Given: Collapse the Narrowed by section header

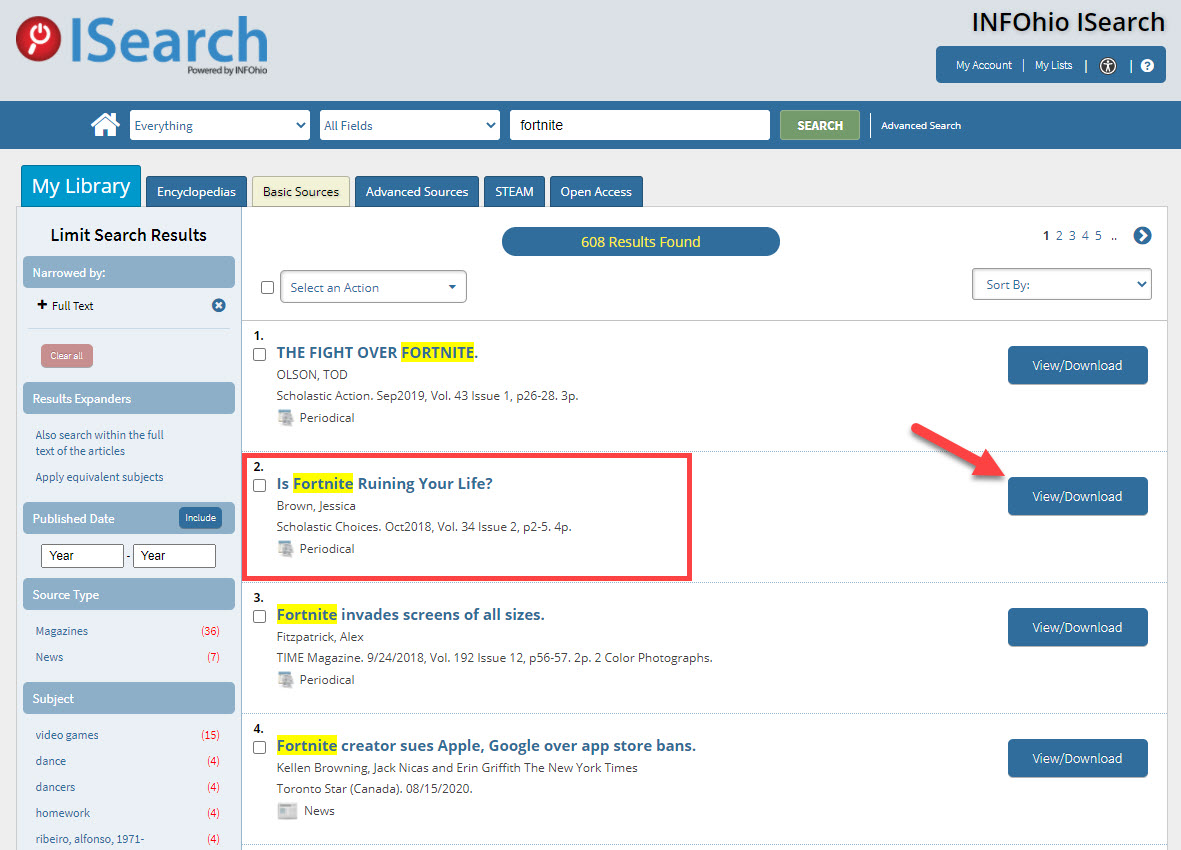Looking at the screenshot, I should click(129, 273).
